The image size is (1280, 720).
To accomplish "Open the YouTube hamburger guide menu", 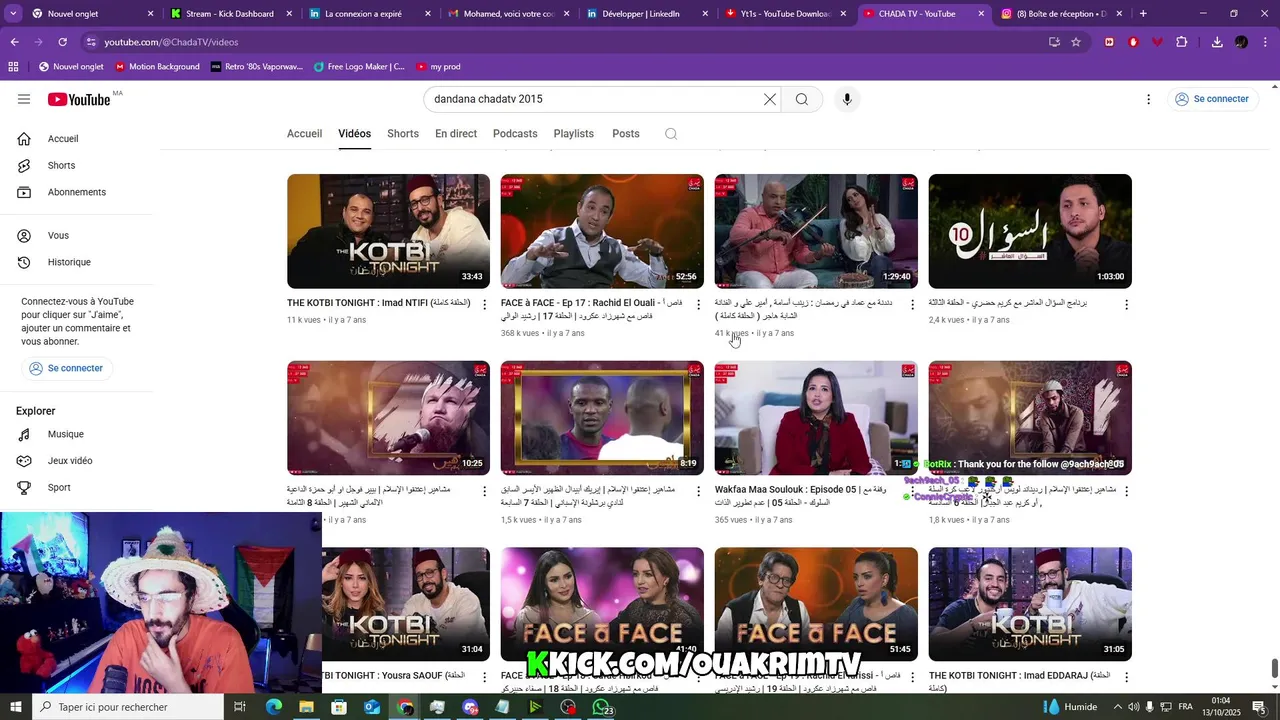I will (x=24, y=99).
